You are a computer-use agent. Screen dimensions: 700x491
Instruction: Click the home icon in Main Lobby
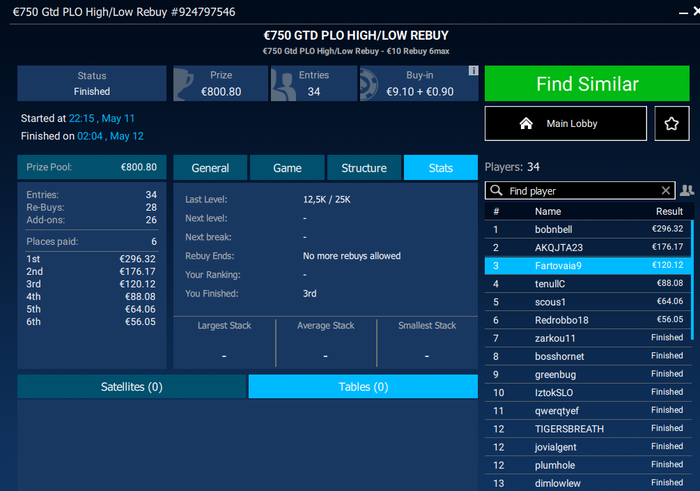526,124
